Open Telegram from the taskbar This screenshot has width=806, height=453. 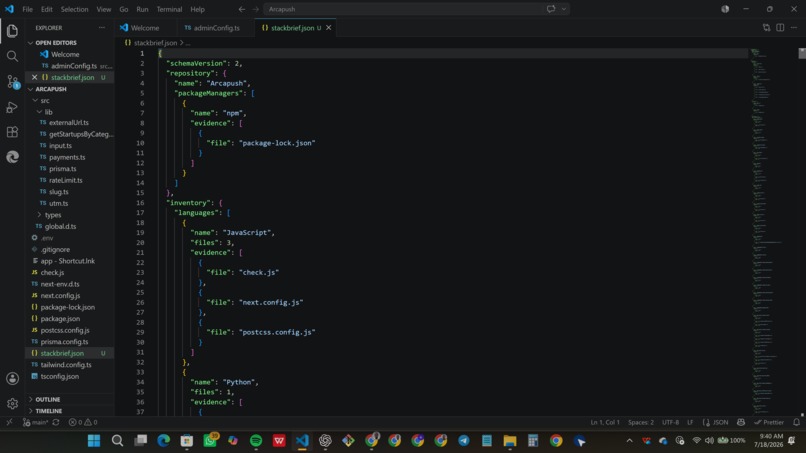pos(464,441)
